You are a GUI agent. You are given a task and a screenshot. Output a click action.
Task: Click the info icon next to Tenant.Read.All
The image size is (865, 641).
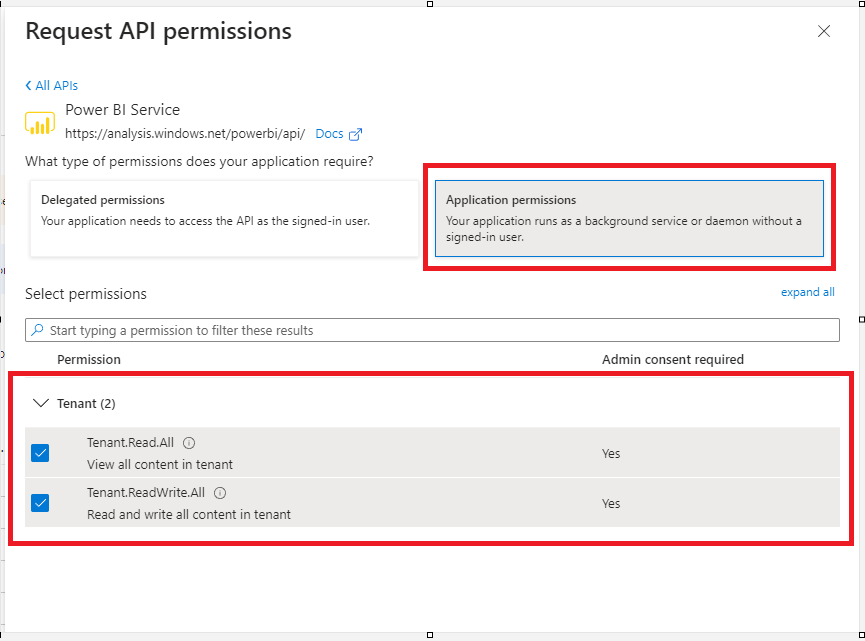[x=189, y=443]
